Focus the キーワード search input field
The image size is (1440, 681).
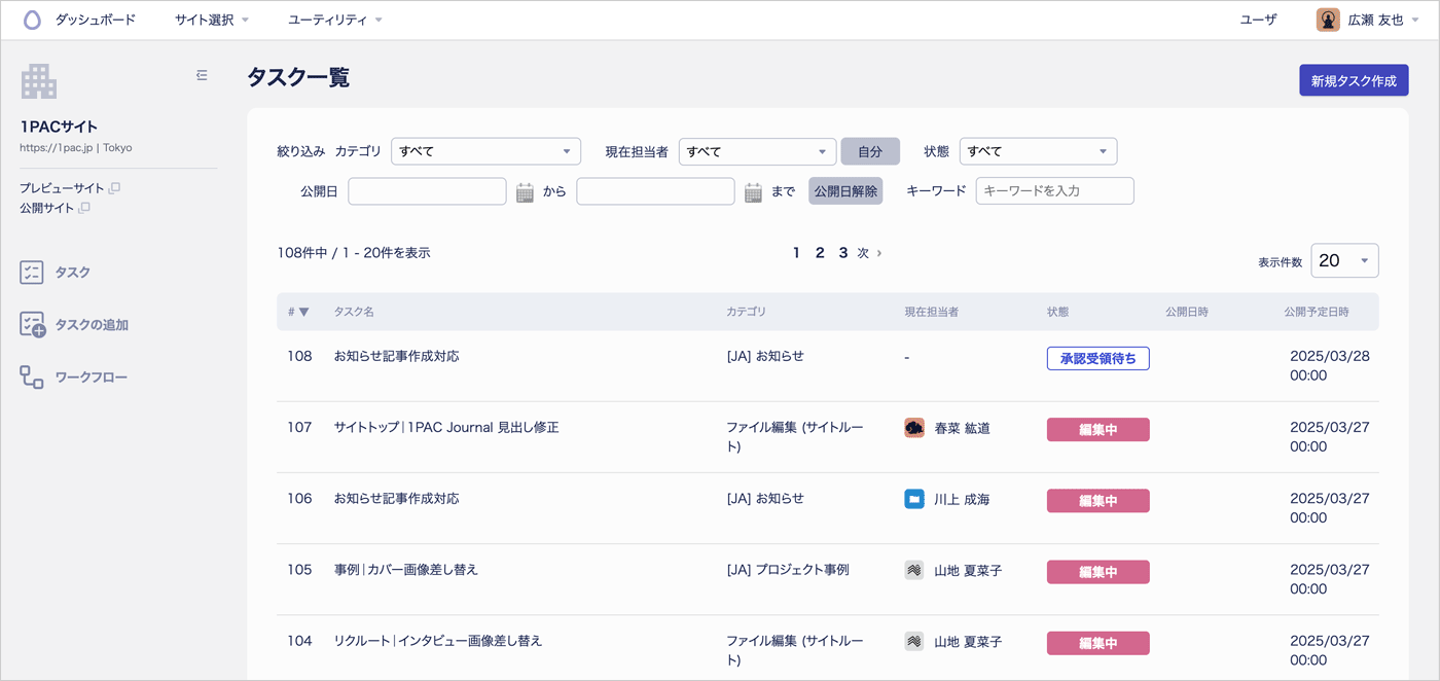[1054, 191]
